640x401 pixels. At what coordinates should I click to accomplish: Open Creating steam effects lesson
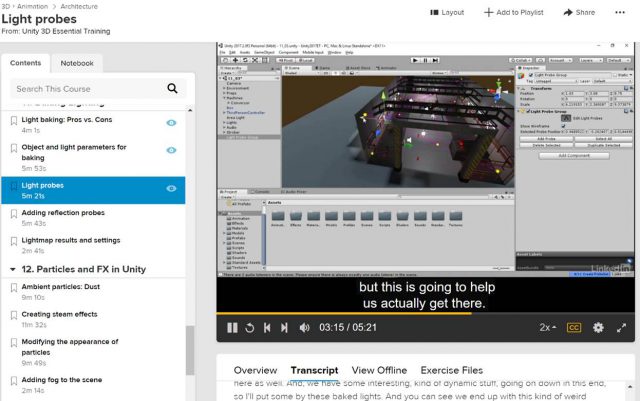tap(60, 314)
